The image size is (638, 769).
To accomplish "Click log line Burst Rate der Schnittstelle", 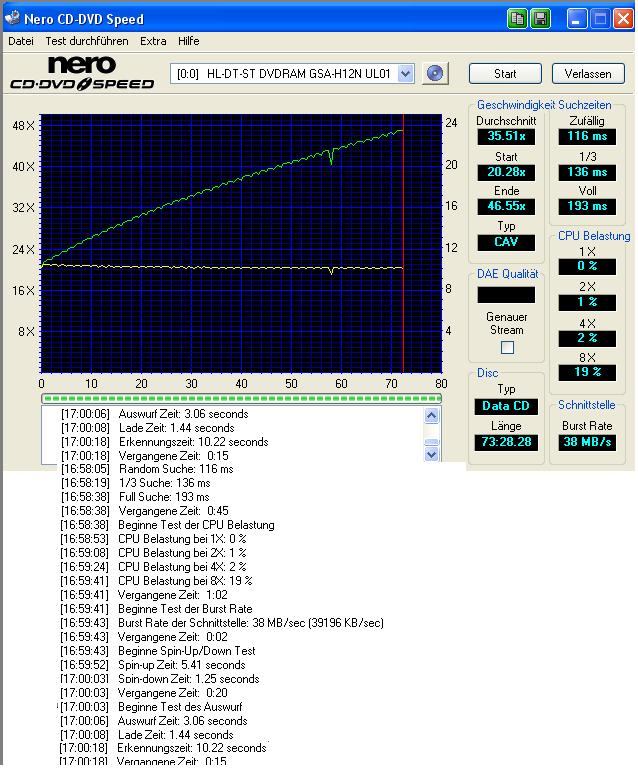I will [222, 623].
